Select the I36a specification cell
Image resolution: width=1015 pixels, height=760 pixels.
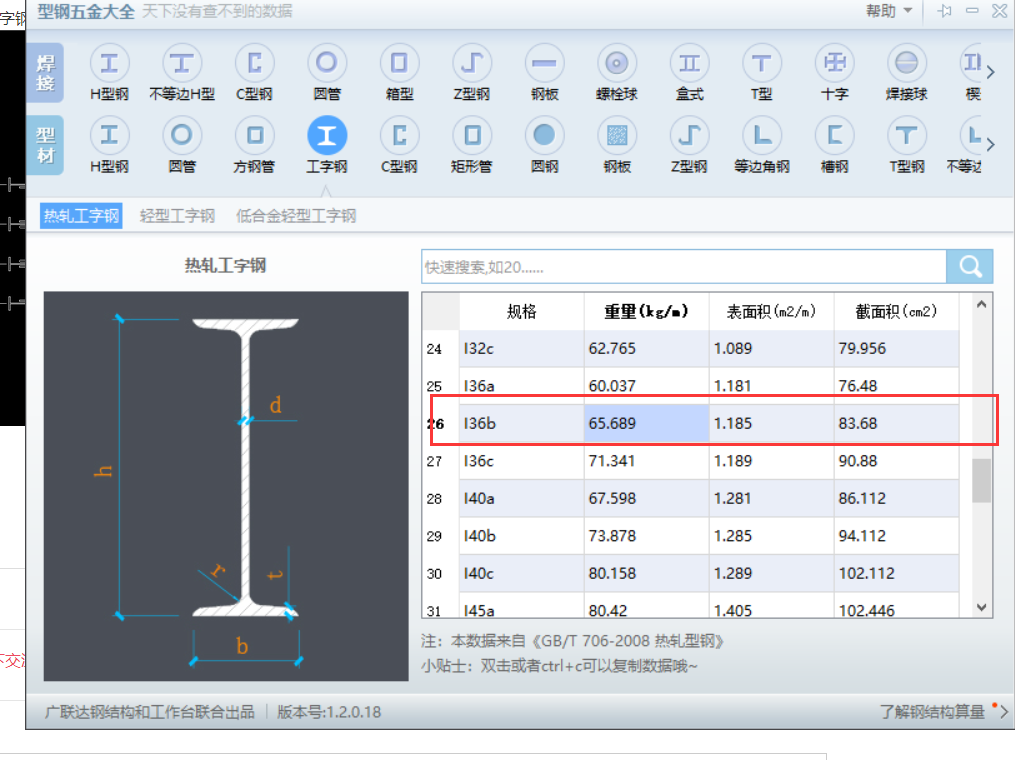pos(522,386)
